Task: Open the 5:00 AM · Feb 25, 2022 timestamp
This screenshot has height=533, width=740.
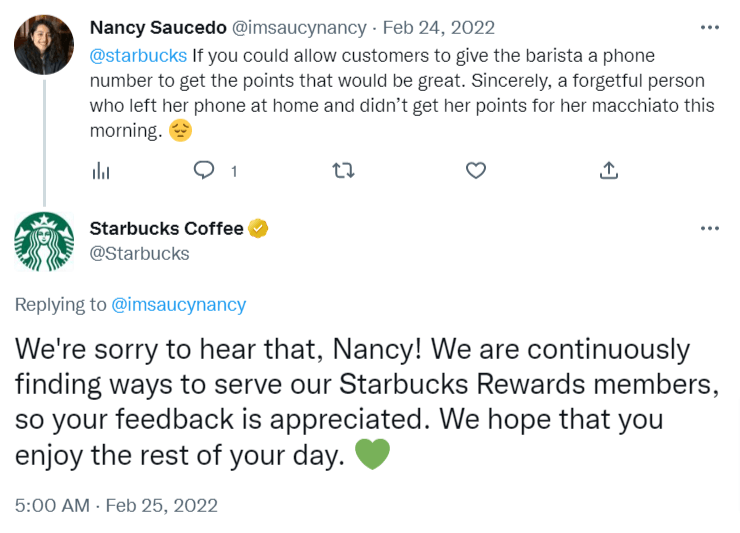Action: (116, 505)
